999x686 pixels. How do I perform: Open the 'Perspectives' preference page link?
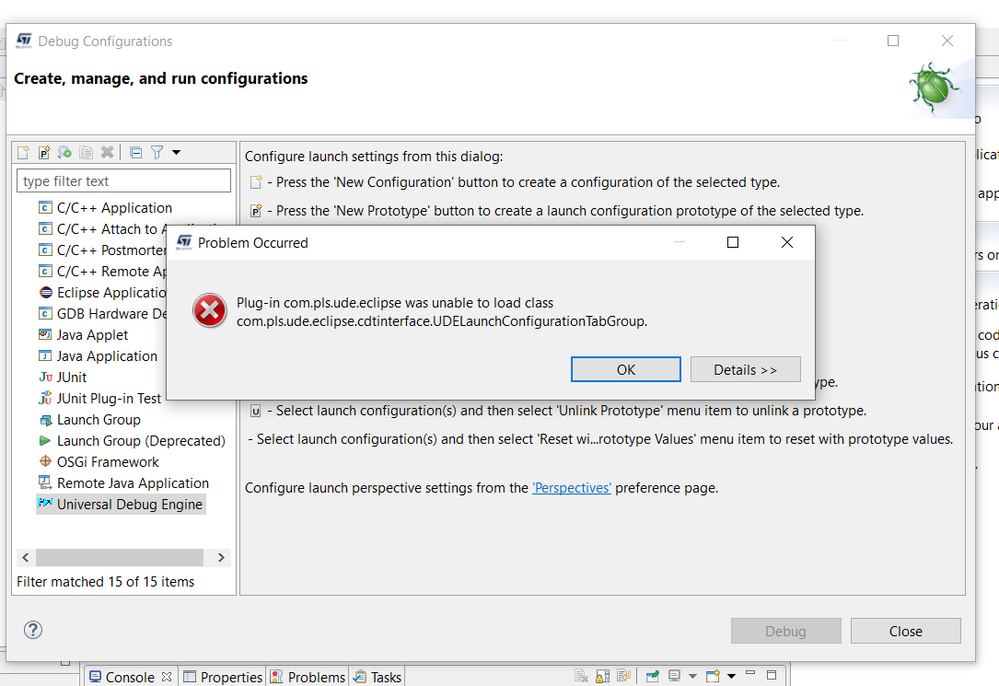tap(572, 488)
